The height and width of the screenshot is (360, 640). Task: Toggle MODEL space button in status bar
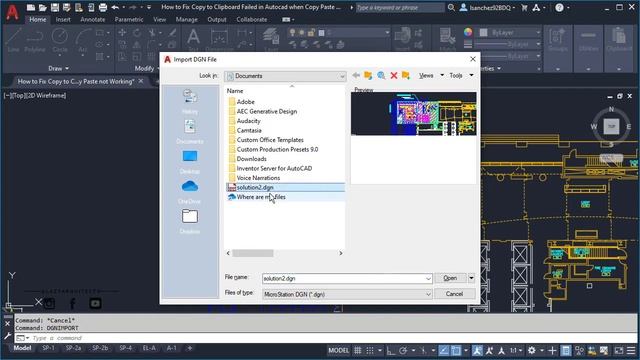[x=339, y=350]
